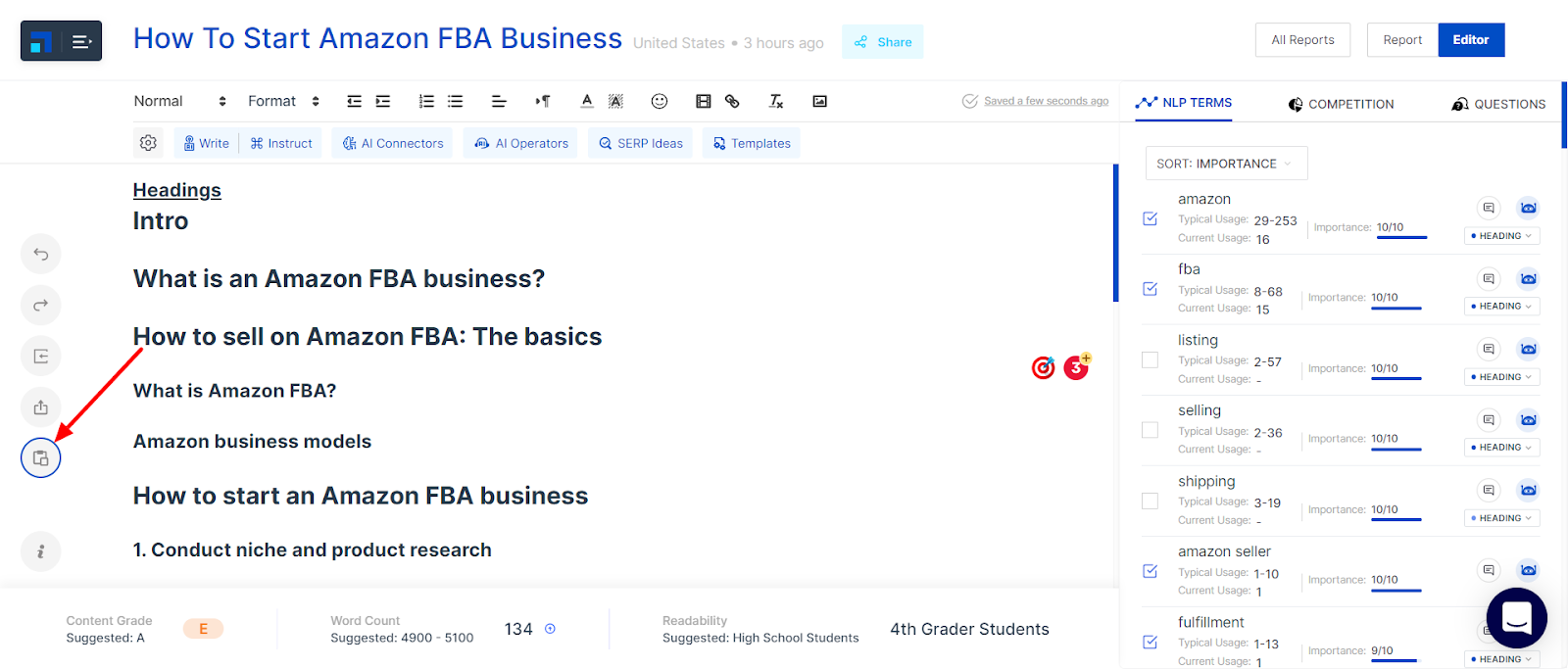This screenshot has width=1568, height=669.
Task: Expand HEADING dropdown for shipping term
Action: [1501, 518]
